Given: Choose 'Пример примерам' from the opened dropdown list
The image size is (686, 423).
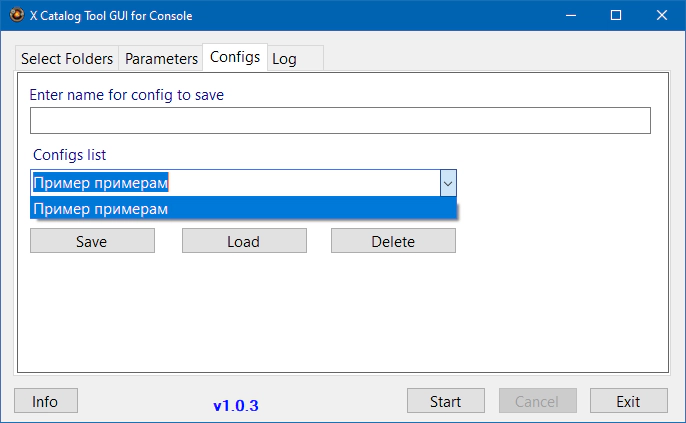Looking at the screenshot, I should pos(243,209).
